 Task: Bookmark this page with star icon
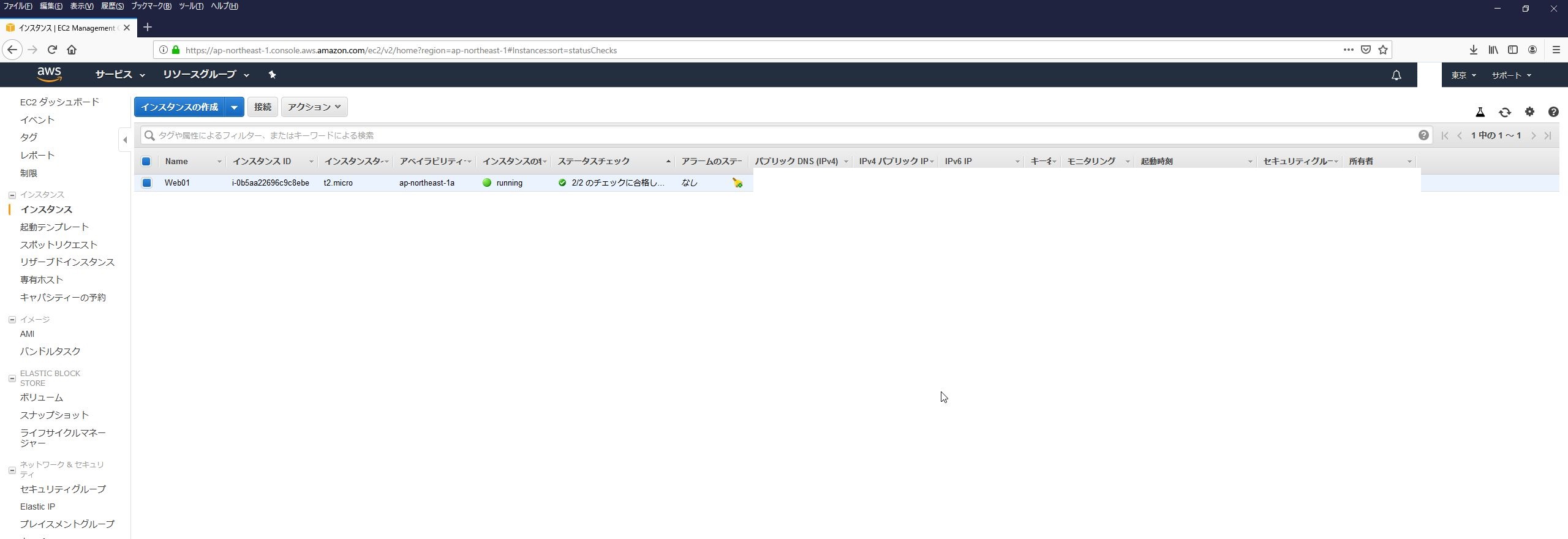[x=1382, y=50]
